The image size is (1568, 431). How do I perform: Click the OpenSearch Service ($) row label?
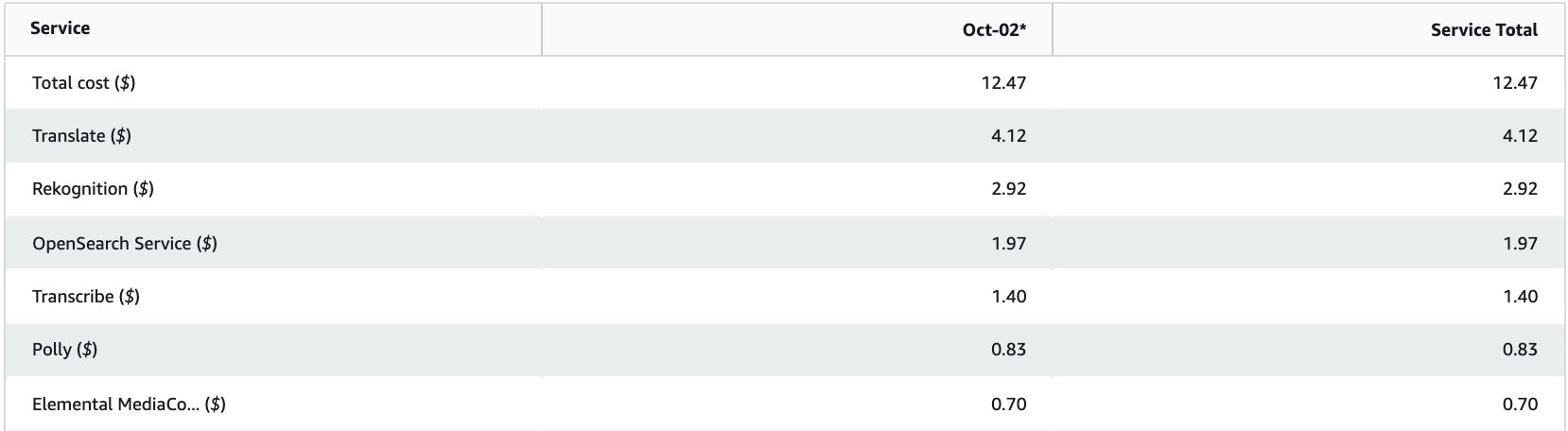125,244
